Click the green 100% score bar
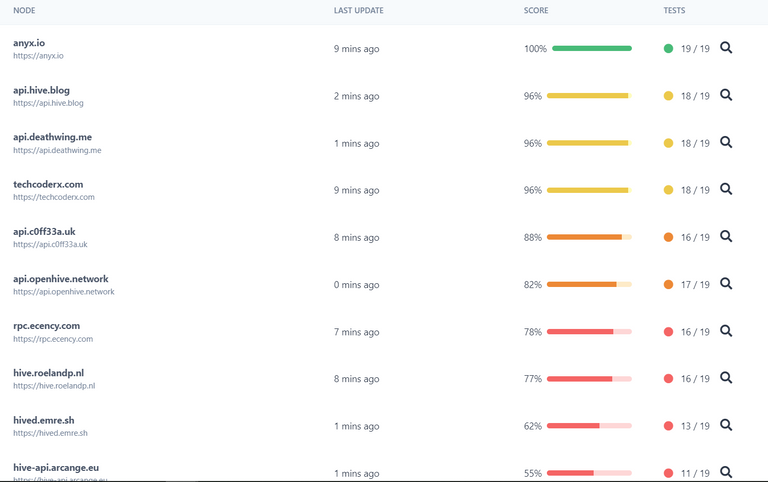Image resolution: width=768 pixels, height=482 pixels. 592,48
